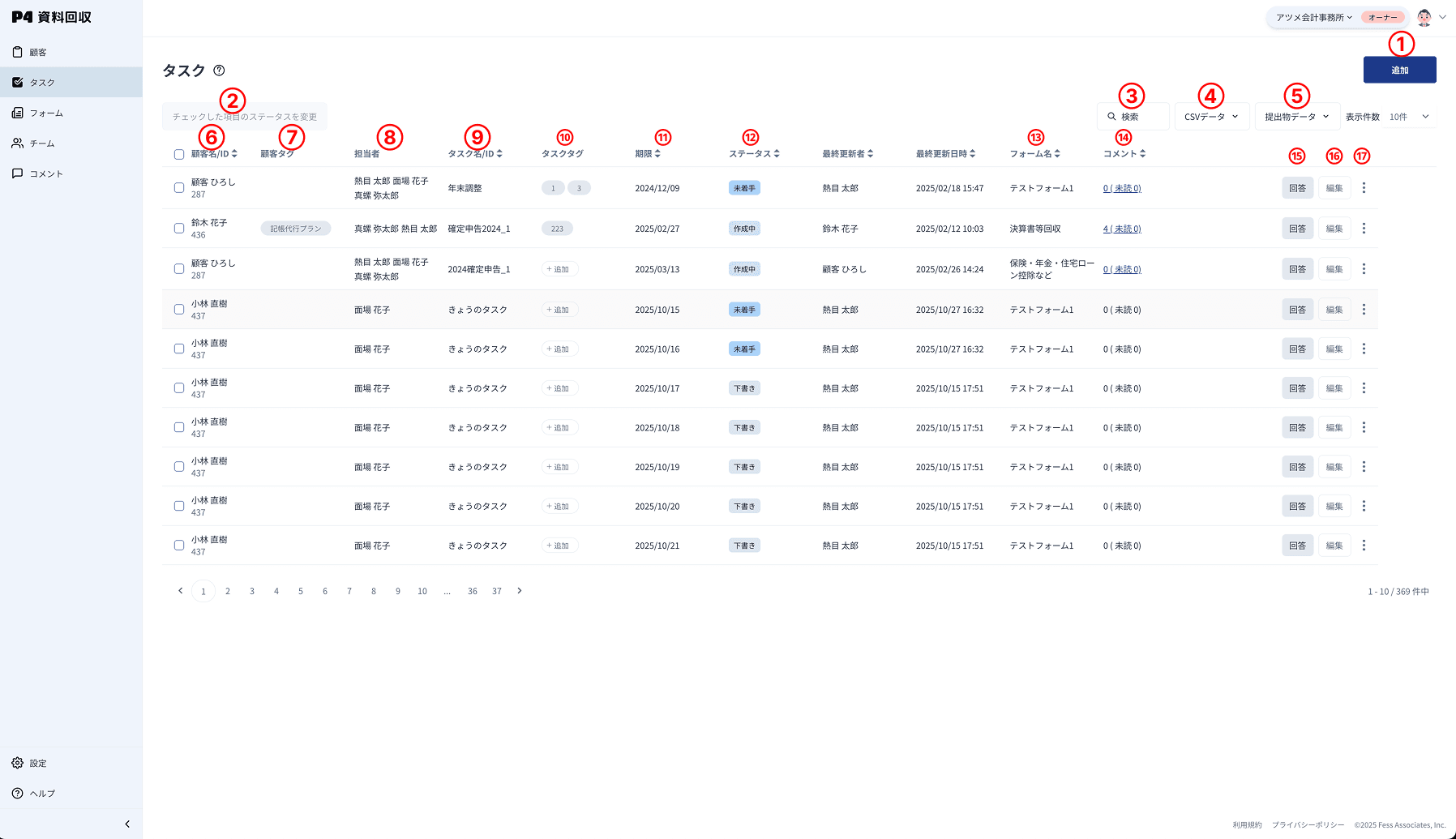Viewport: 1456px width, 839px height.
Task: Open the 提出物データ dropdown
Action: (1297, 117)
